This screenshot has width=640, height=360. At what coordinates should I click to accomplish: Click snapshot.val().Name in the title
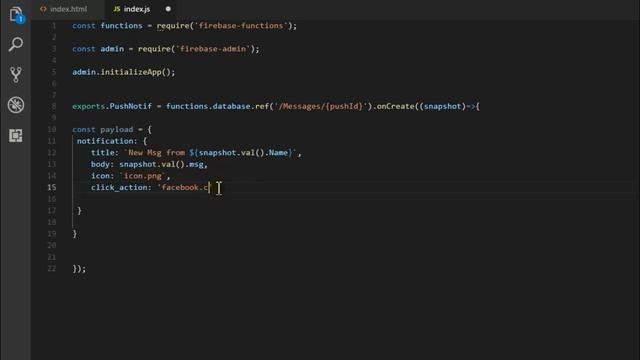(243, 153)
